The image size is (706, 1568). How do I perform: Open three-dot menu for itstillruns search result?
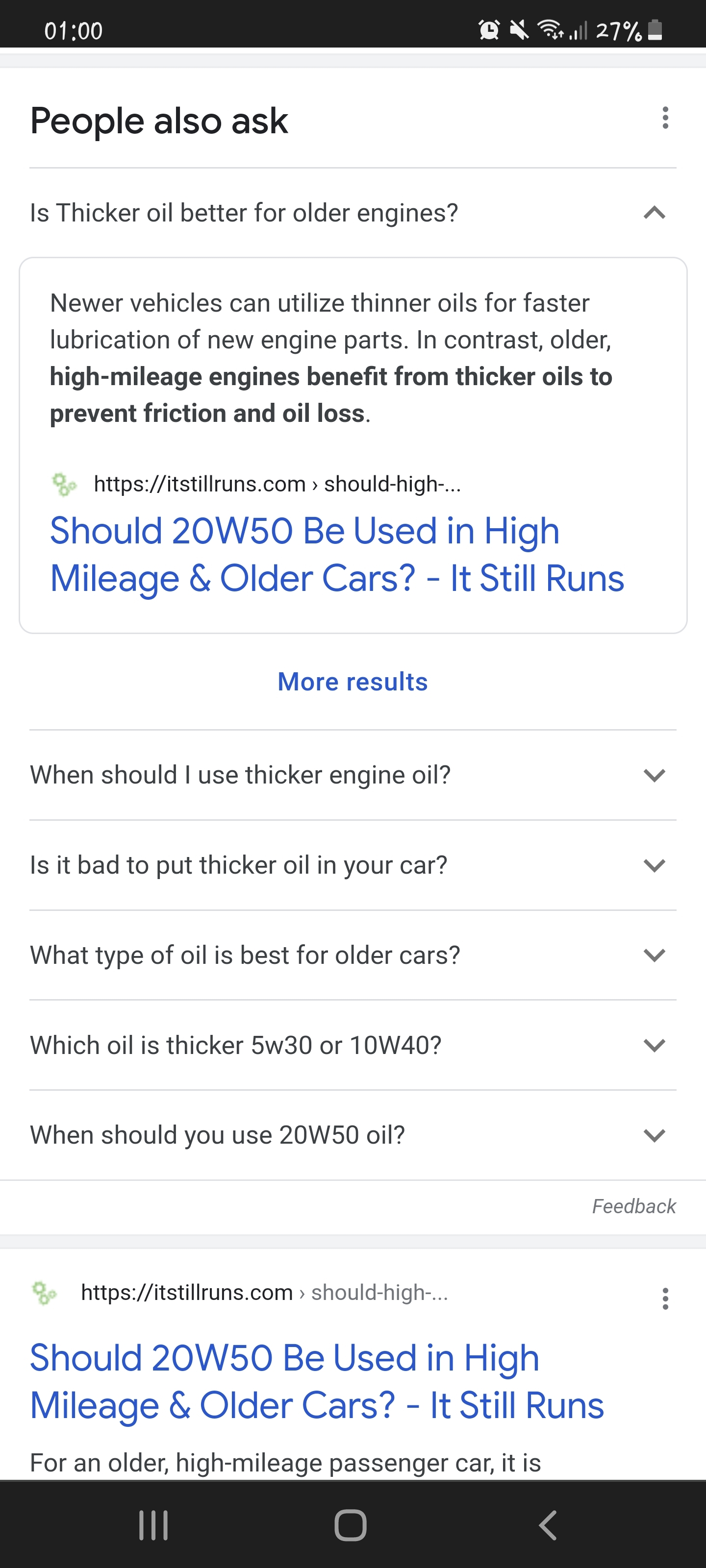click(x=665, y=1298)
